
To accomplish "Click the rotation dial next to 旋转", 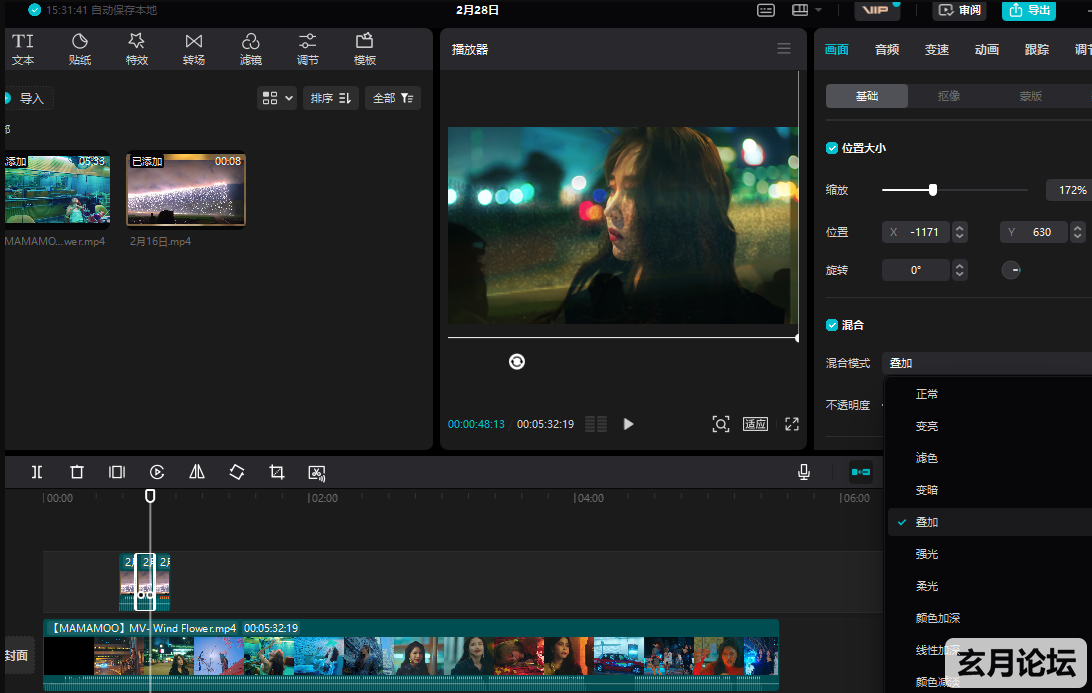I will coord(1011,270).
